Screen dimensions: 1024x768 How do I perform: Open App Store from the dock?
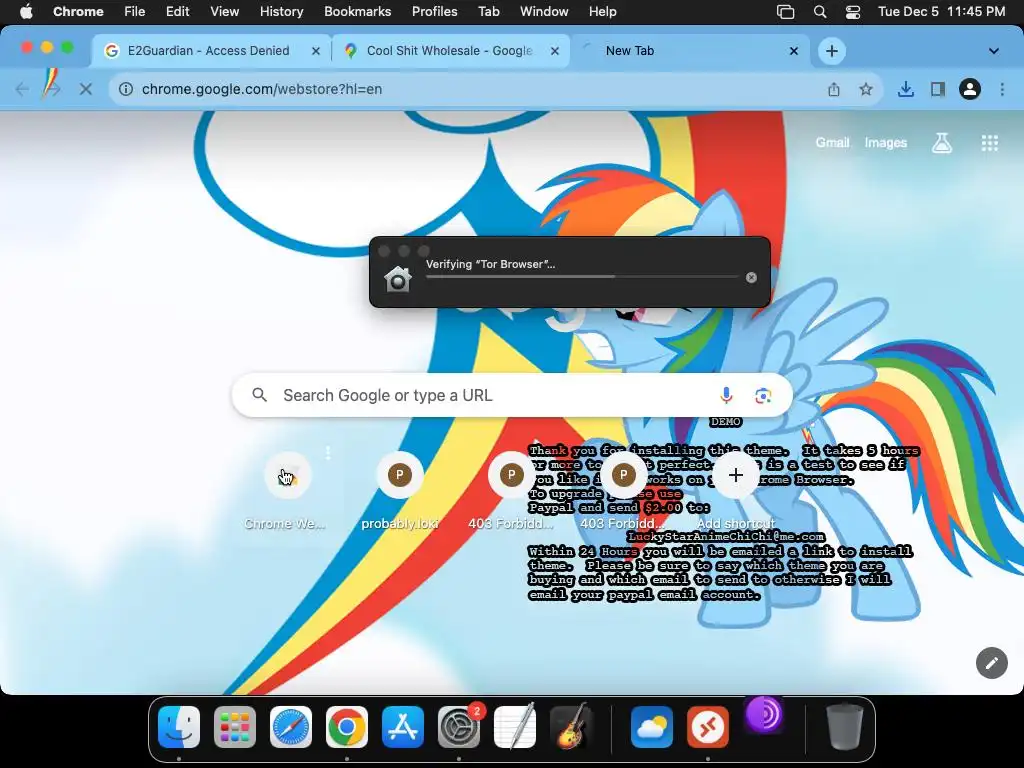pos(403,726)
